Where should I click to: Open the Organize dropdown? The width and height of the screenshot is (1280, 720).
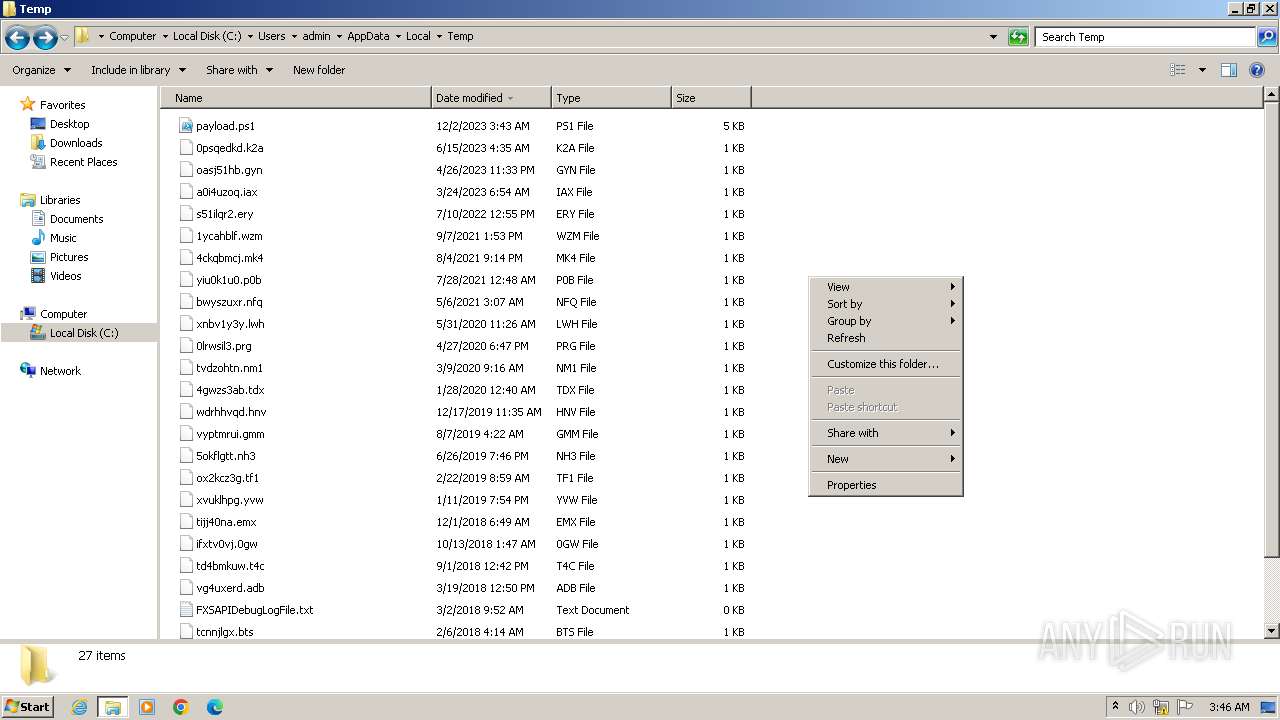pos(42,70)
